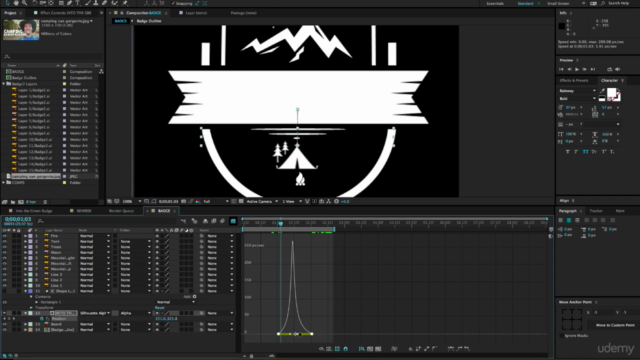This screenshot has height=360, width=640.
Task: Click Move to Custom Point button
Action: (x=615, y=325)
